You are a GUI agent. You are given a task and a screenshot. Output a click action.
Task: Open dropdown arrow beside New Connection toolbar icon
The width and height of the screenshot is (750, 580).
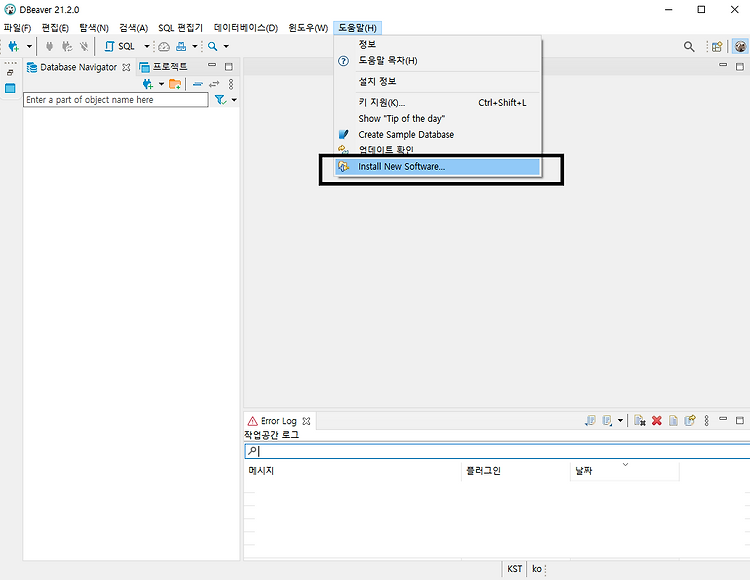tap(29, 46)
